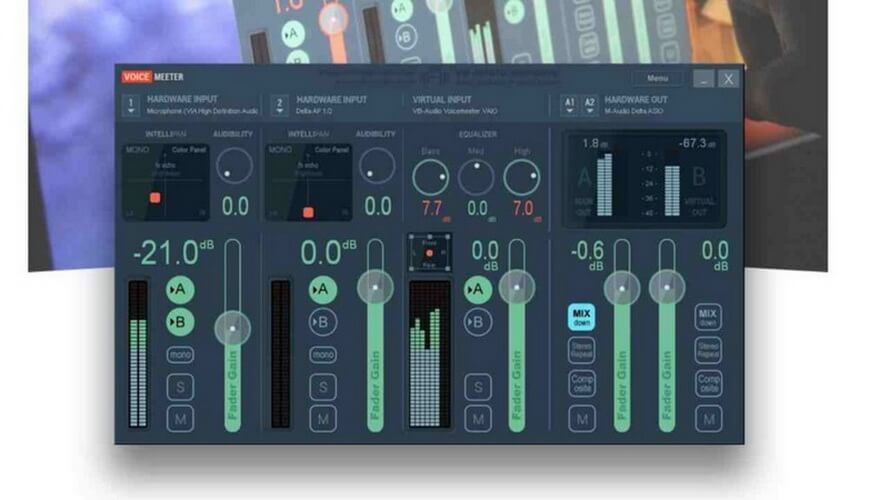Click input 1 fader gain knob
Viewport: 889px width, 500px height.
[232, 328]
